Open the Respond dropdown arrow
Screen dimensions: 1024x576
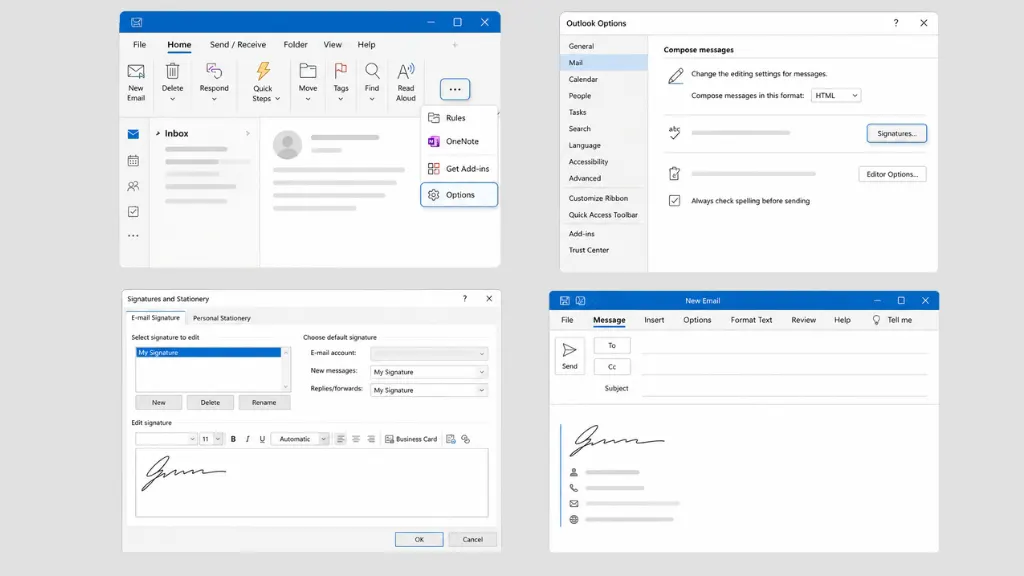click(x=214, y=99)
